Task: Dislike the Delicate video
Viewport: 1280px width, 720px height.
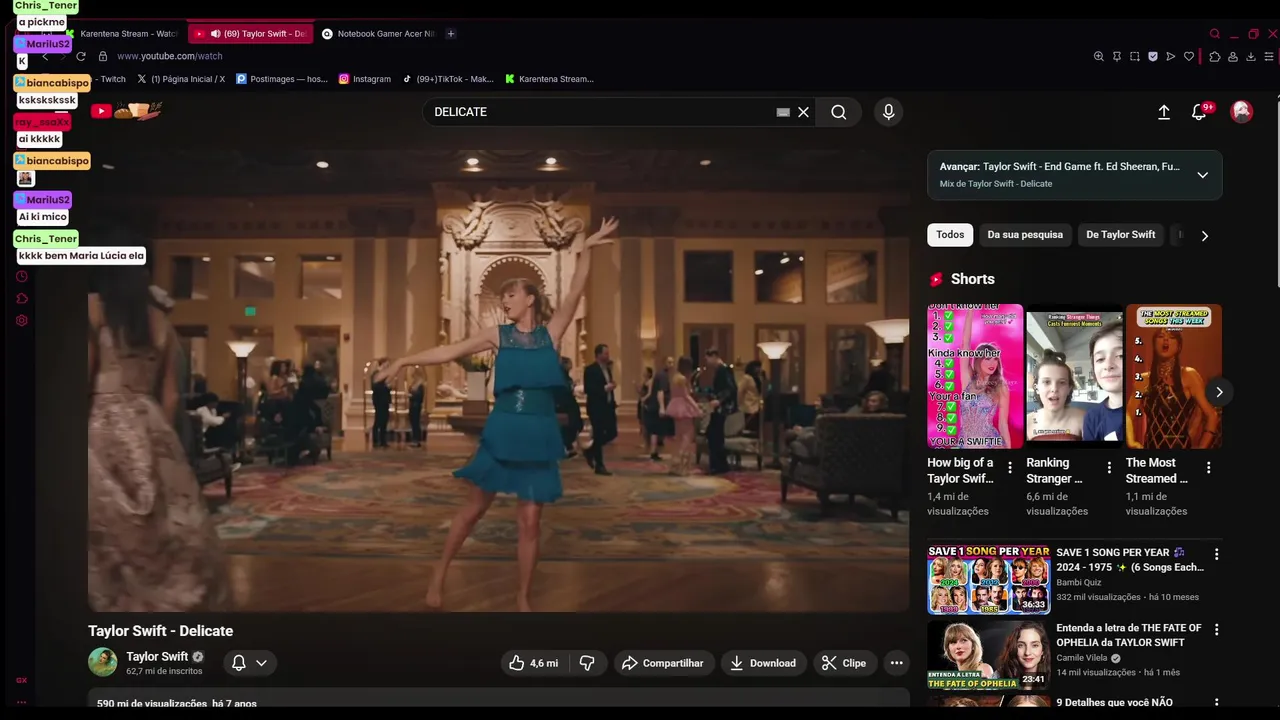Action: [x=588, y=663]
